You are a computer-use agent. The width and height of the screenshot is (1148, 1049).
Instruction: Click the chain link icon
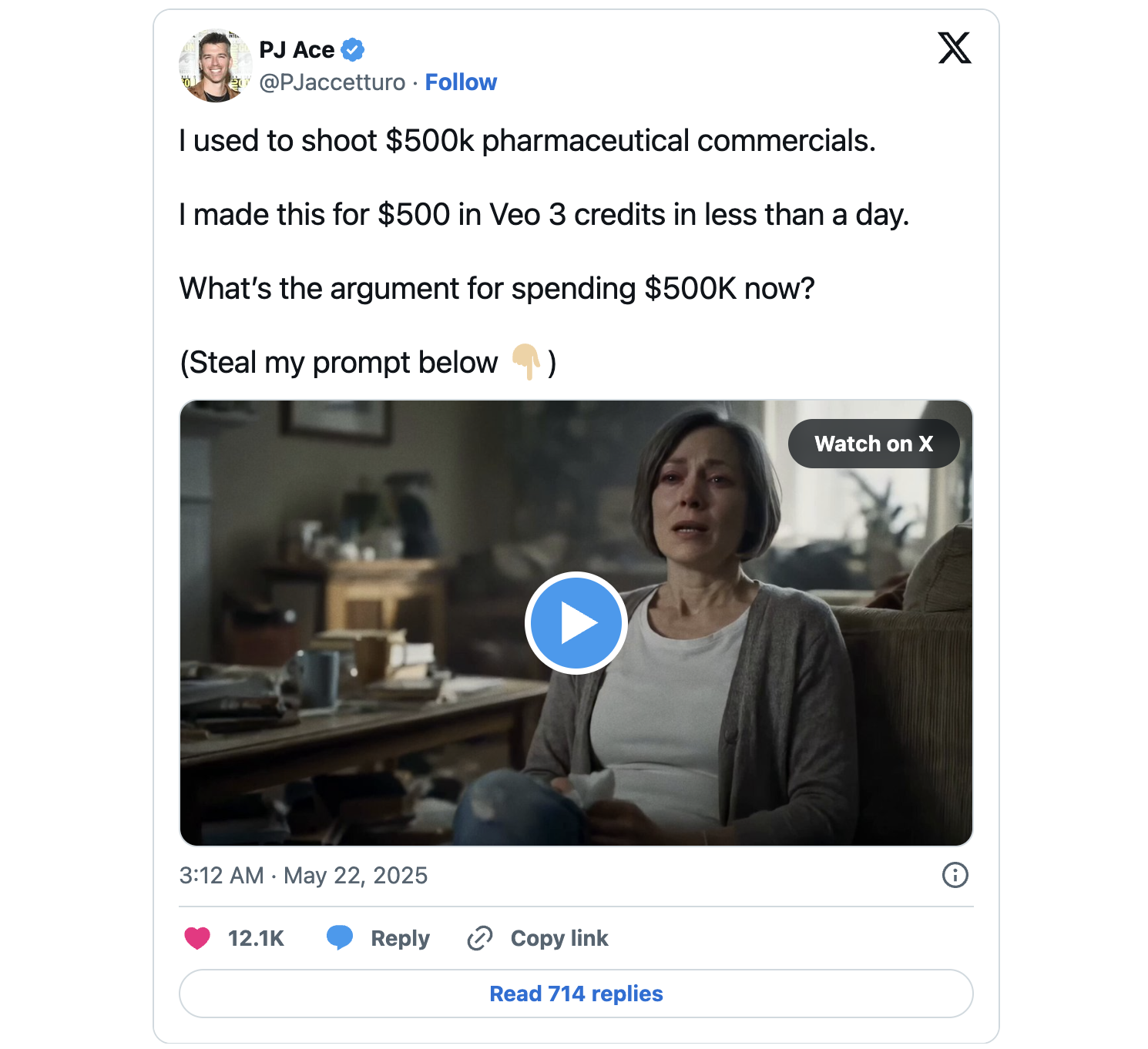pyautogui.click(x=479, y=938)
